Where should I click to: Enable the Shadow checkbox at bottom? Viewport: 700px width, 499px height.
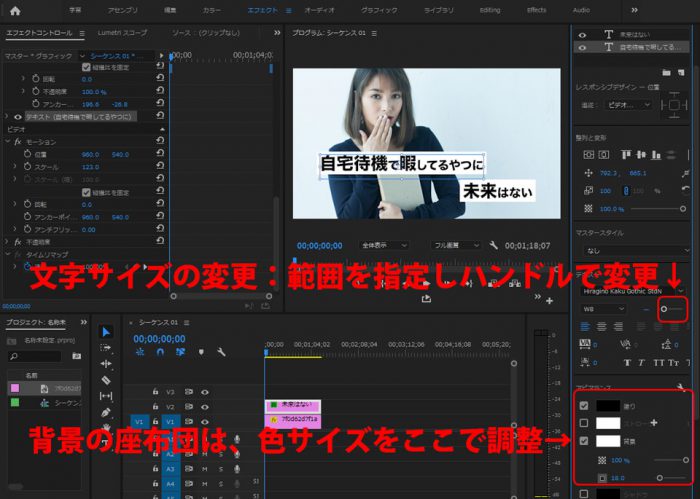(584, 494)
